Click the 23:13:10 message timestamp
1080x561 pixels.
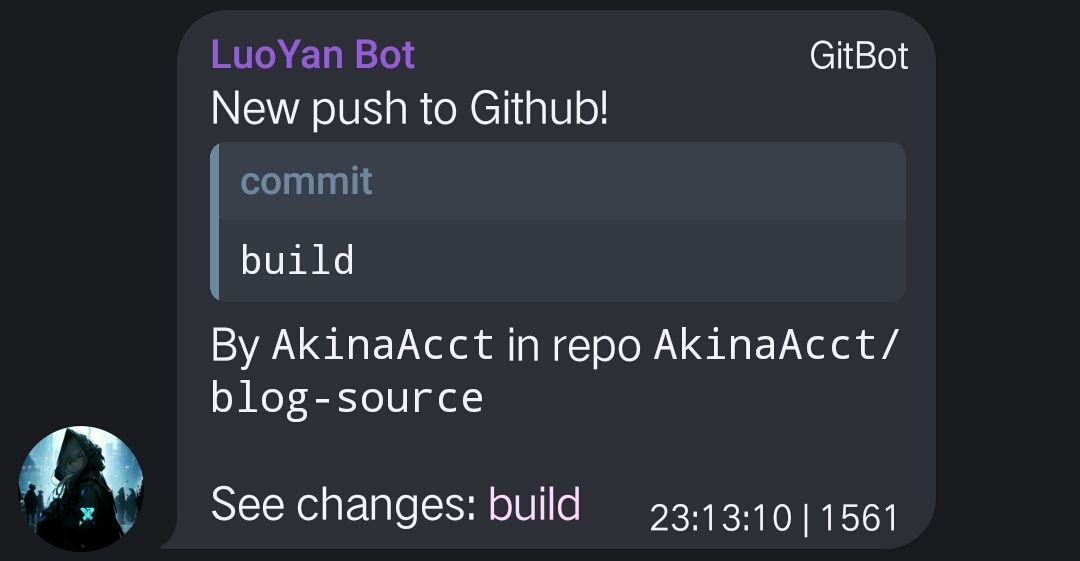pyautogui.click(x=720, y=518)
